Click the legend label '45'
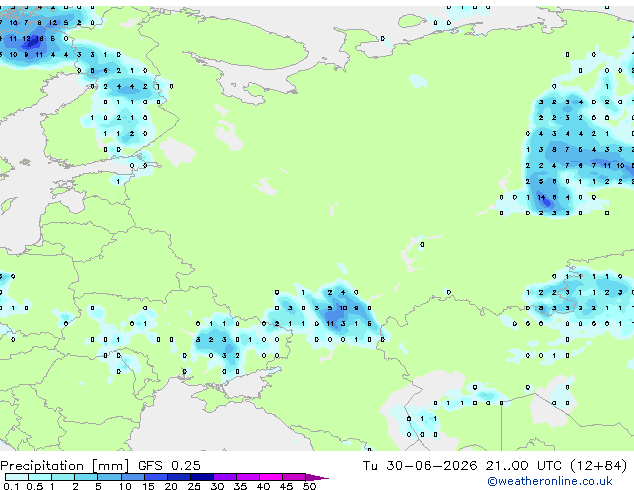The height and width of the screenshot is (490, 634). pos(286,486)
